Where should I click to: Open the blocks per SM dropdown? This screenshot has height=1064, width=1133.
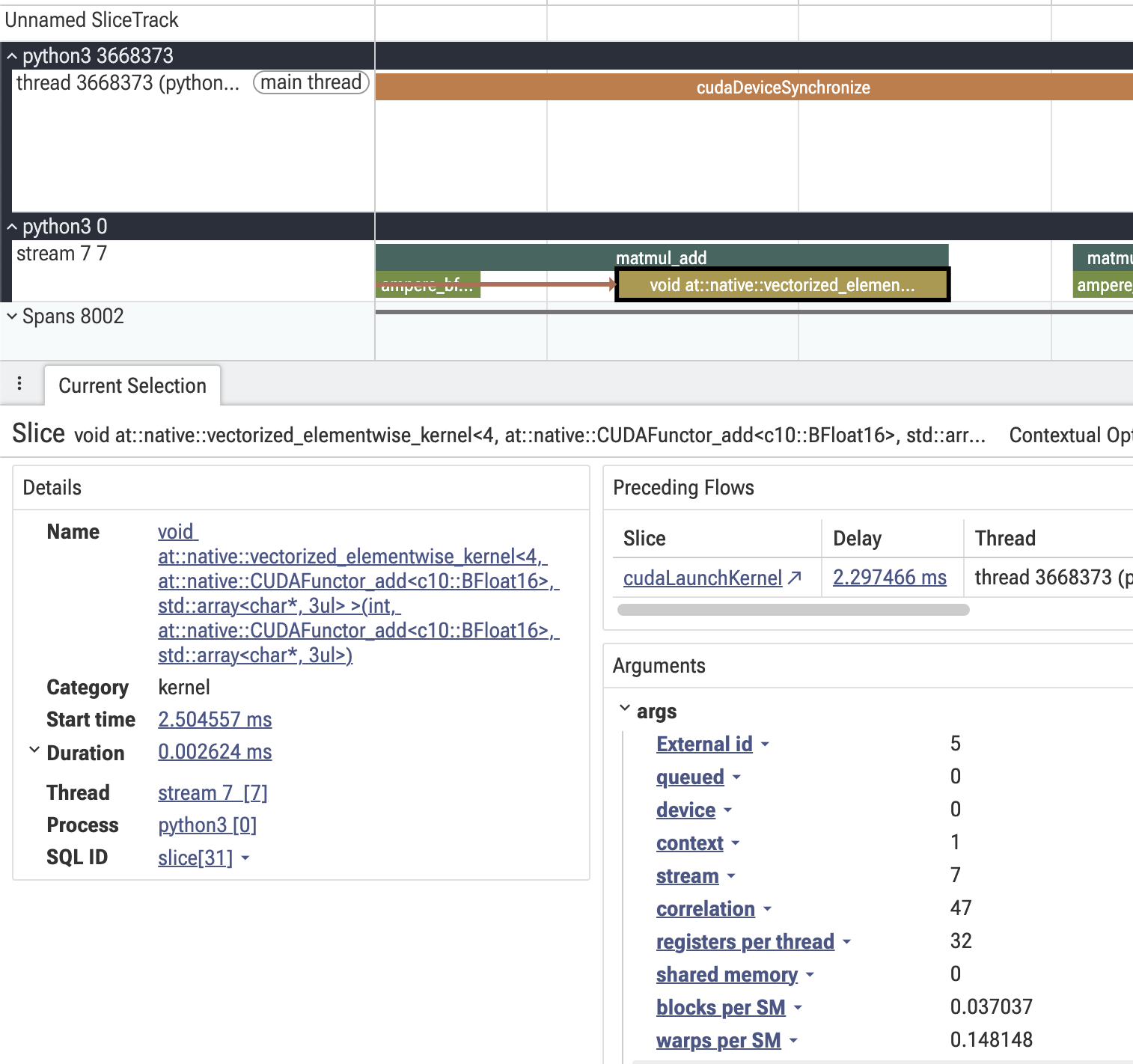(798, 1008)
